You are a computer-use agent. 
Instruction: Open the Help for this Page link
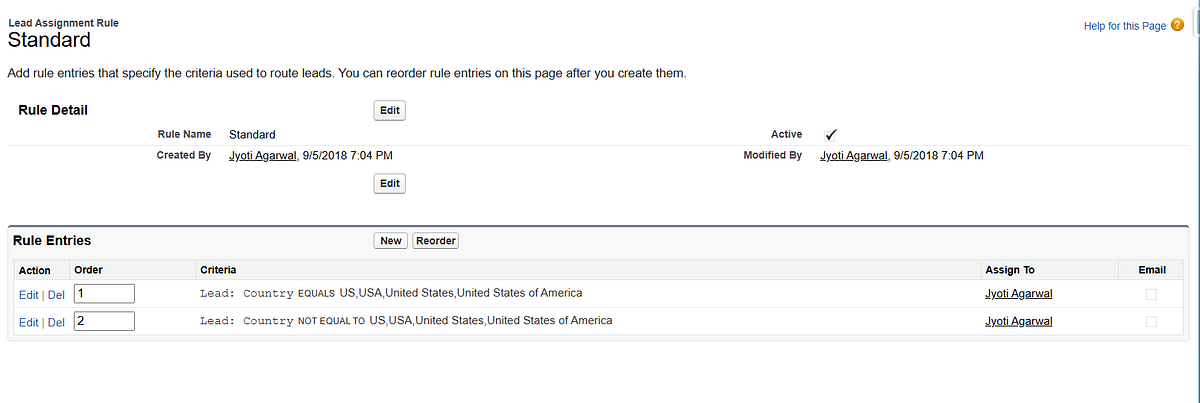[1124, 26]
